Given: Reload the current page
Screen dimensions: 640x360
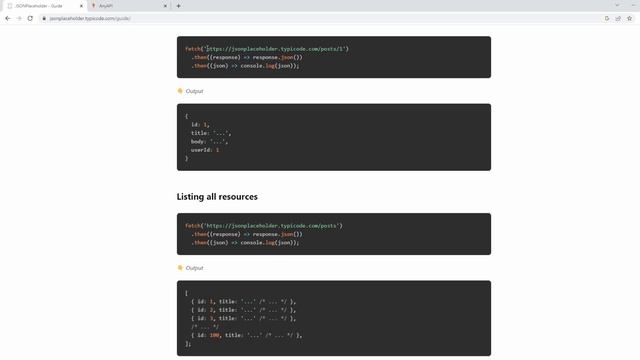Looking at the screenshot, I should coord(30,18).
